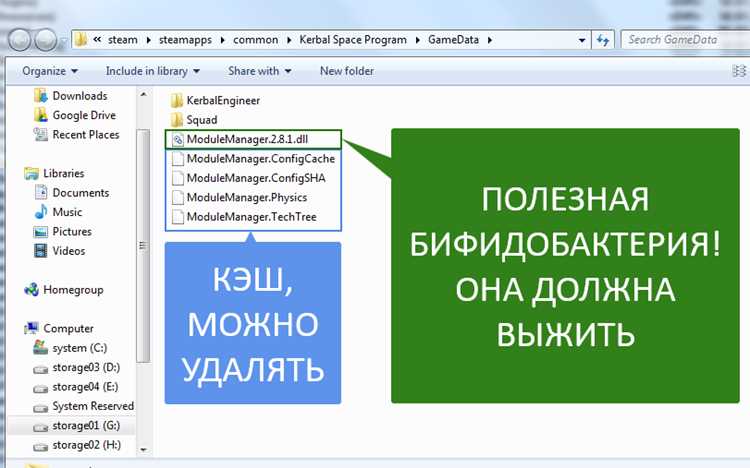The height and width of the screenshot is (468, 750).
Task: Expand the arrow after steamapps breadcrumb
Action: tap(222, 40)
